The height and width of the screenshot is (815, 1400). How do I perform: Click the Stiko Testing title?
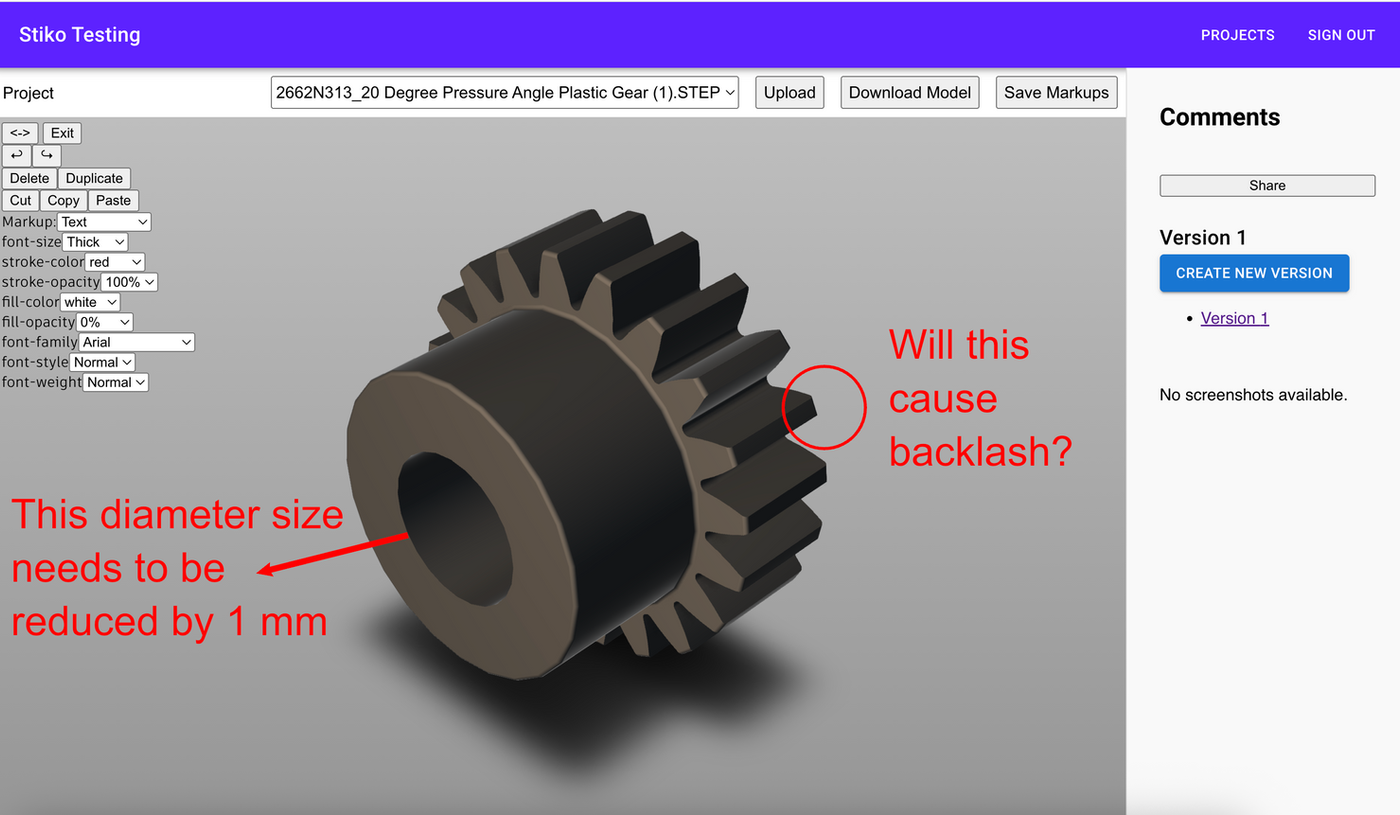pos(80,35)
